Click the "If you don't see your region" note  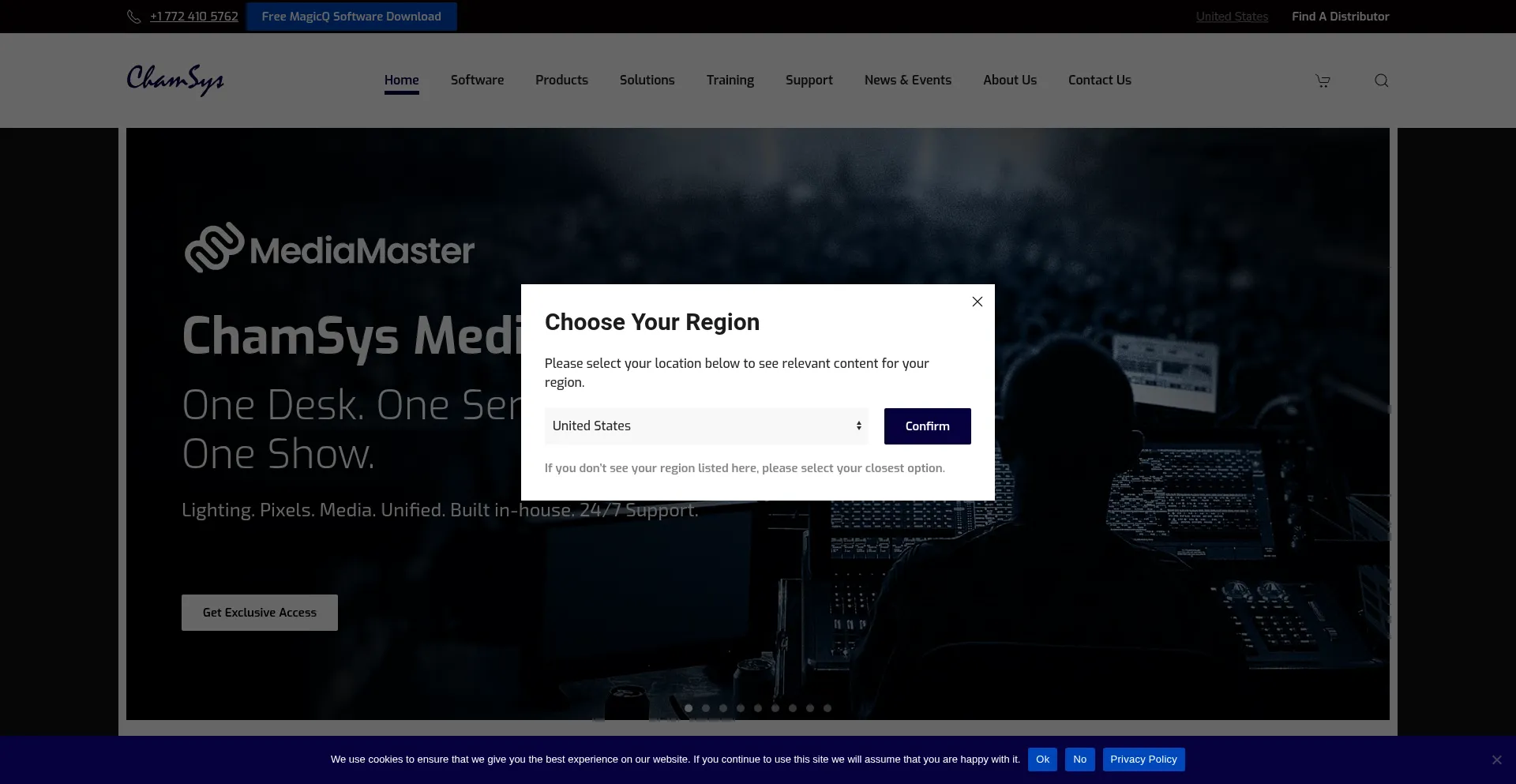pos(745,468)
